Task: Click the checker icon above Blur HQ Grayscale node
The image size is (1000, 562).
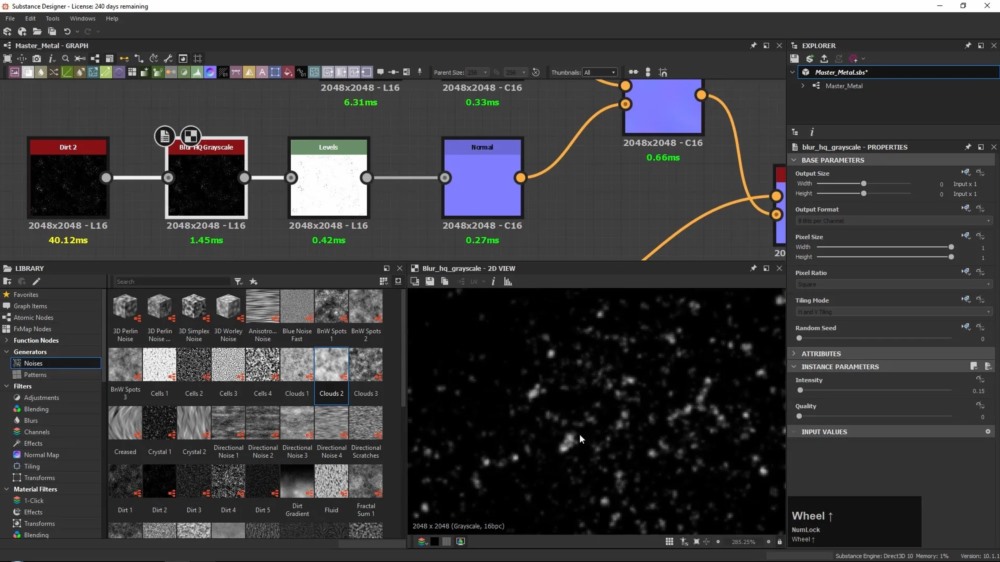Action: pos(190,135)
